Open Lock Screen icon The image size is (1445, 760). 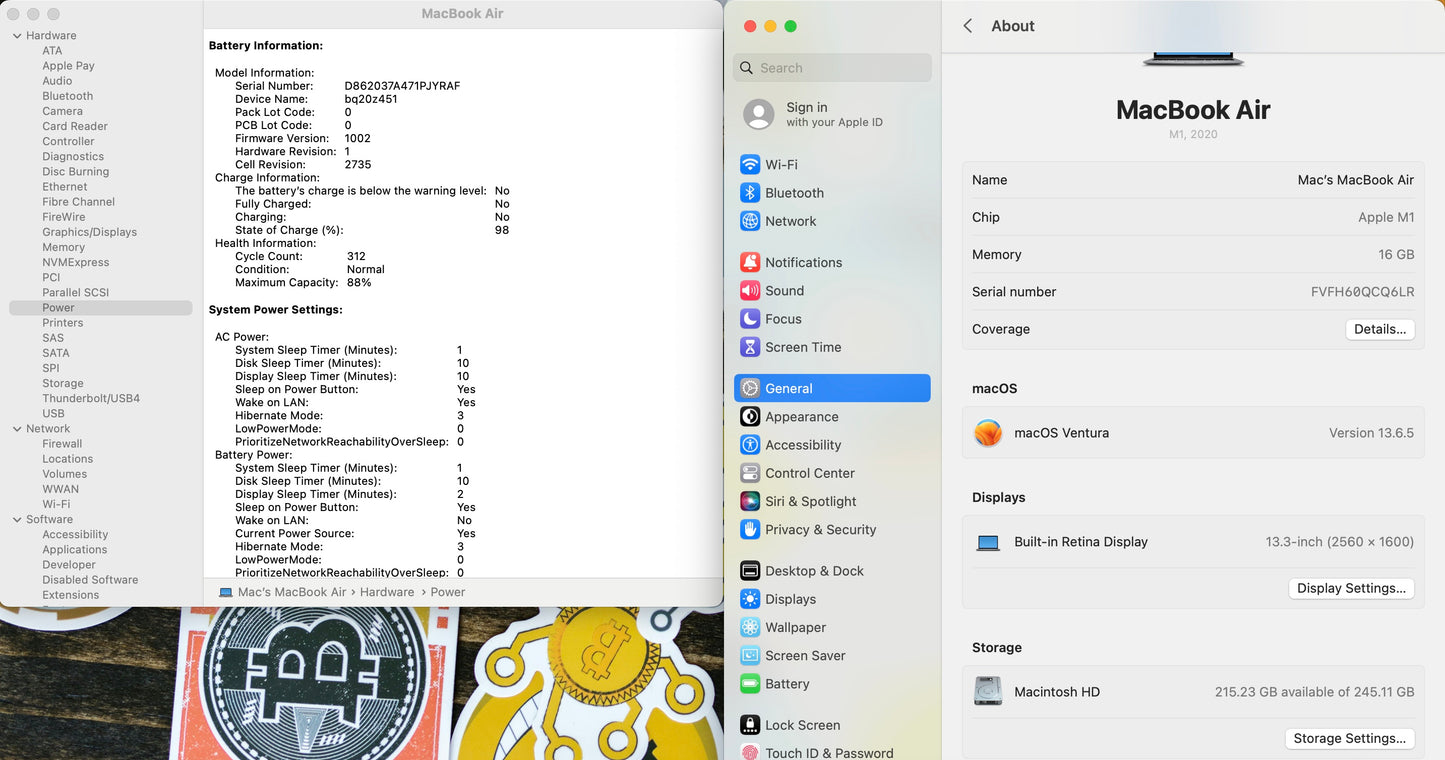coord(750,725)
